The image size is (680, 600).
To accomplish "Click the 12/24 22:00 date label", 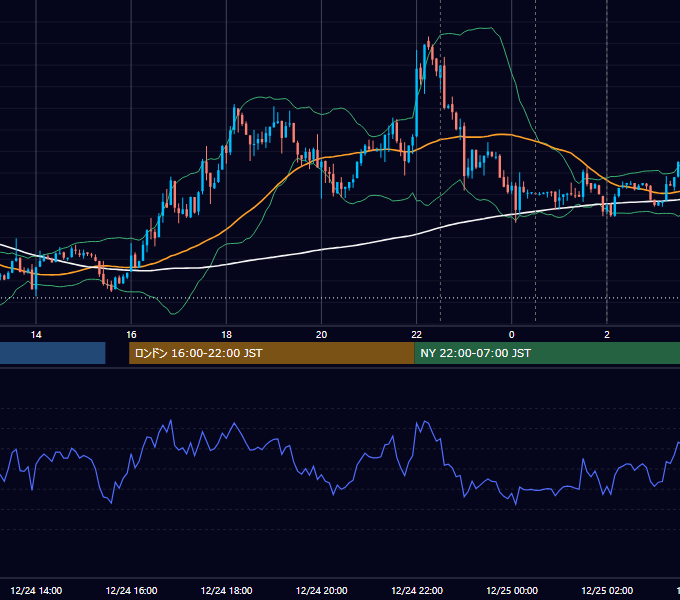I will pyautogui.click(x=417, y=591).
